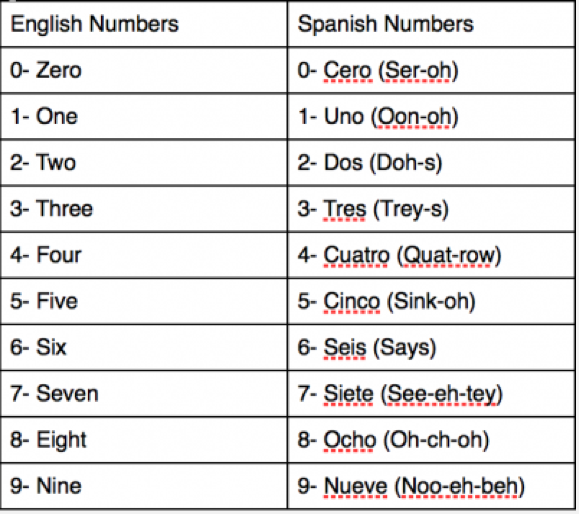Click the misspelled word Cero
This screenshot has width=579, height=514.
tap(347, 70)
